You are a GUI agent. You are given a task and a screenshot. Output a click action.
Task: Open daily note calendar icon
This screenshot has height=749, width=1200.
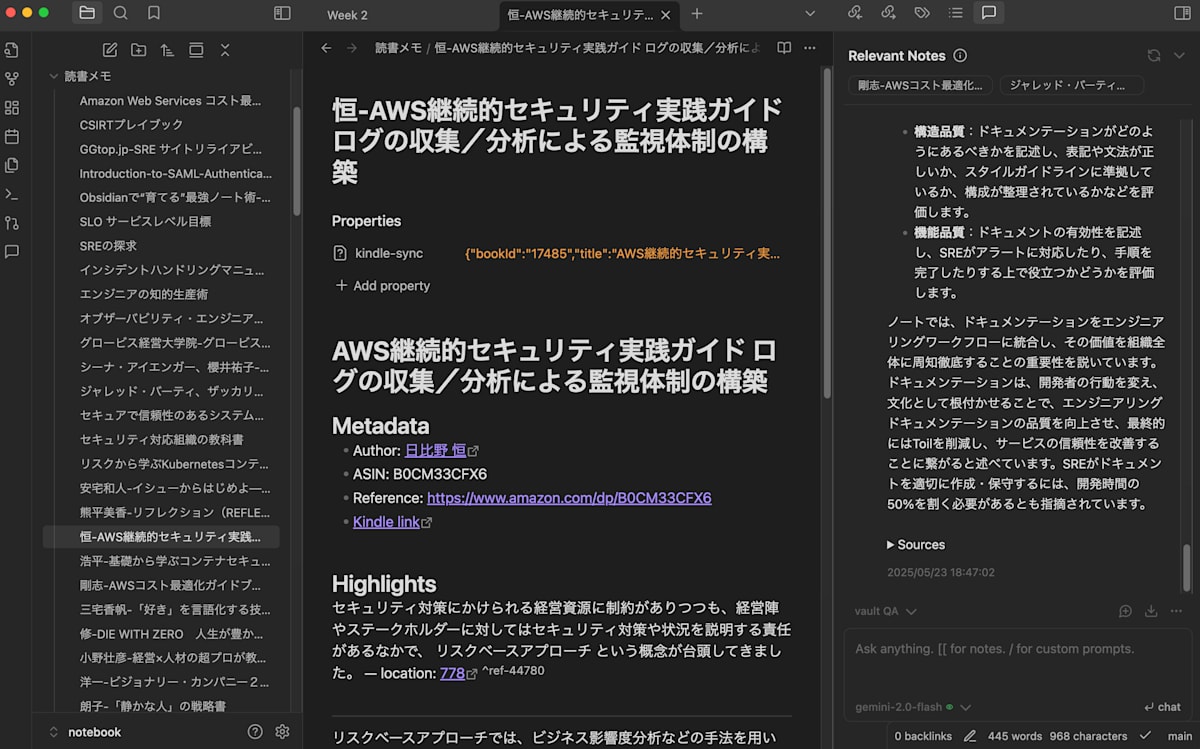click(x=12, y=136)
